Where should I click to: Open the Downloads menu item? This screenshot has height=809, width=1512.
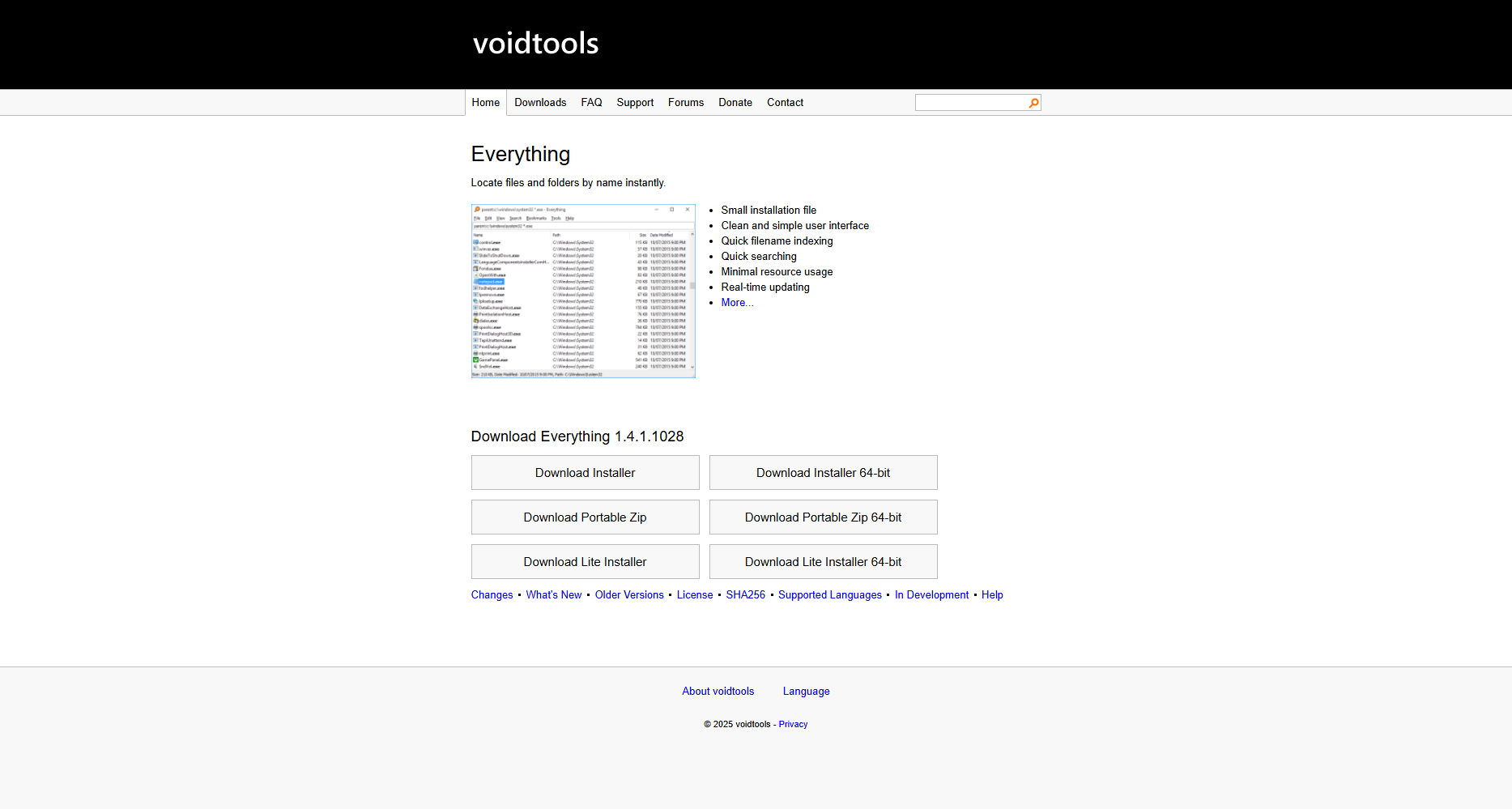540,103
